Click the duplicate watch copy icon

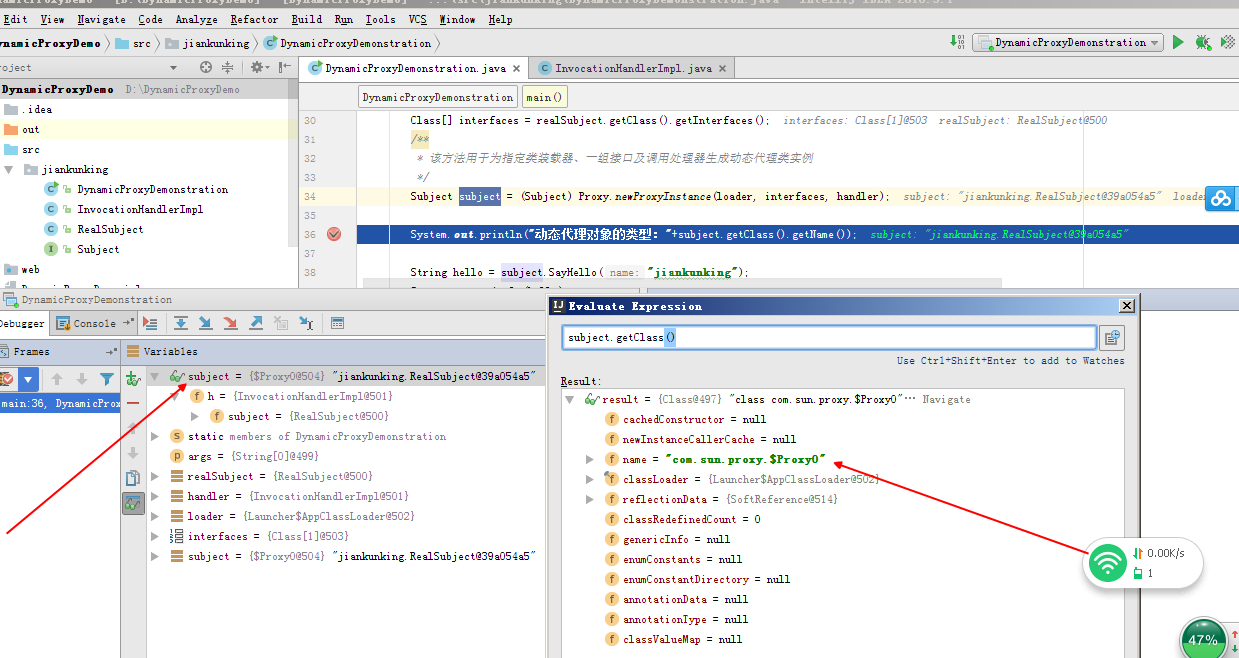tap(133, 478)
